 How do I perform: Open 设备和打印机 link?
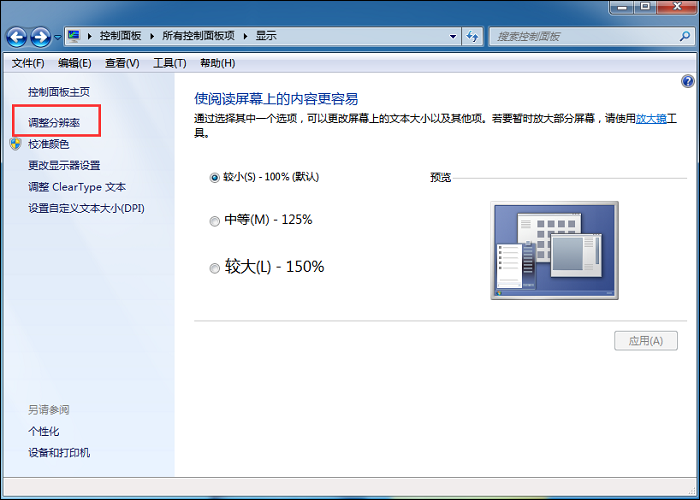[x=59, y=453]
